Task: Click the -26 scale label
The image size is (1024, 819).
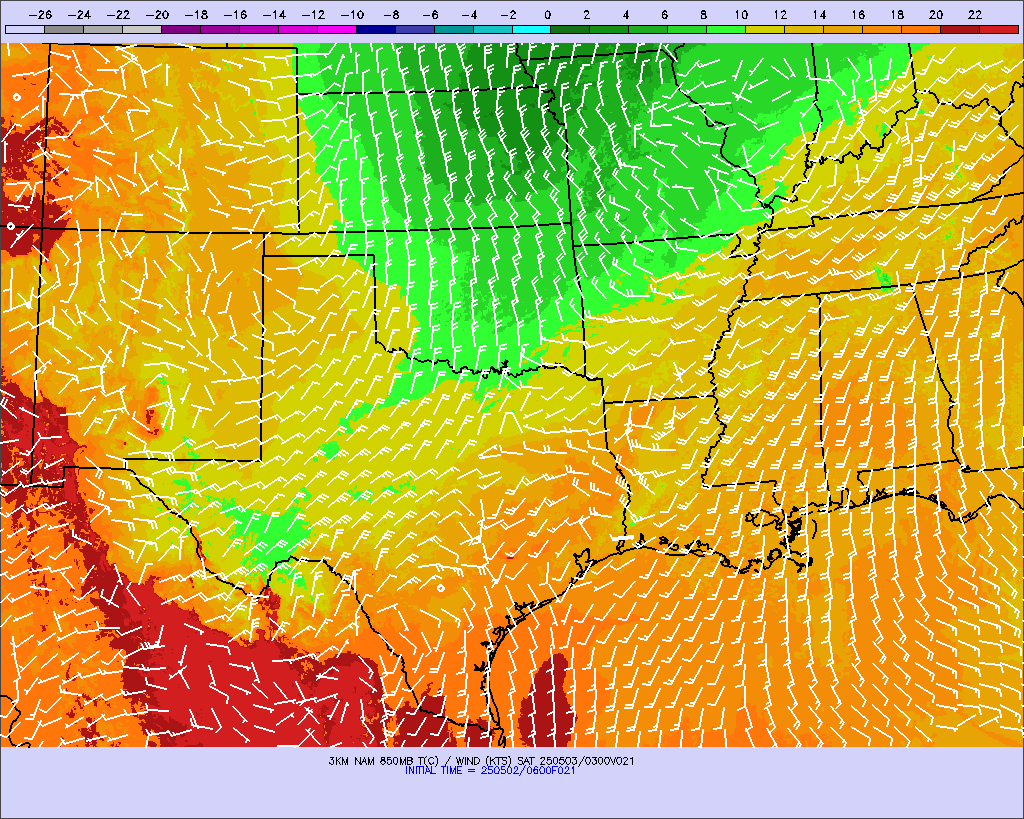Action: coord(40,14)
